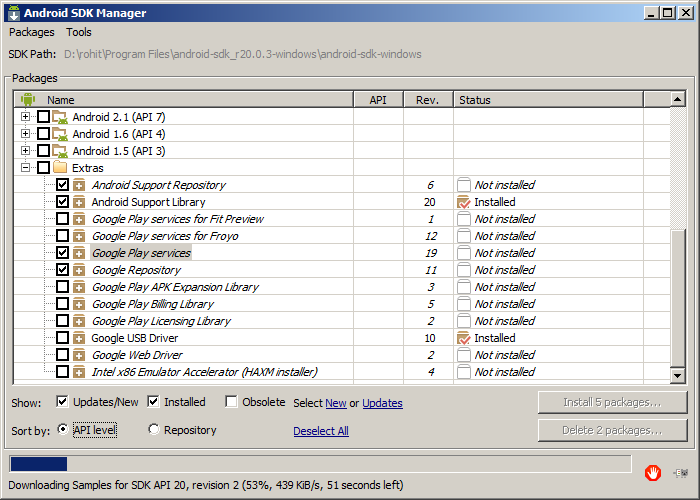Image resolution: width=700 pixels, height=500 pixels.
Task: Click package icon next to Google Play Billing Library
Action: coord(79,304)
